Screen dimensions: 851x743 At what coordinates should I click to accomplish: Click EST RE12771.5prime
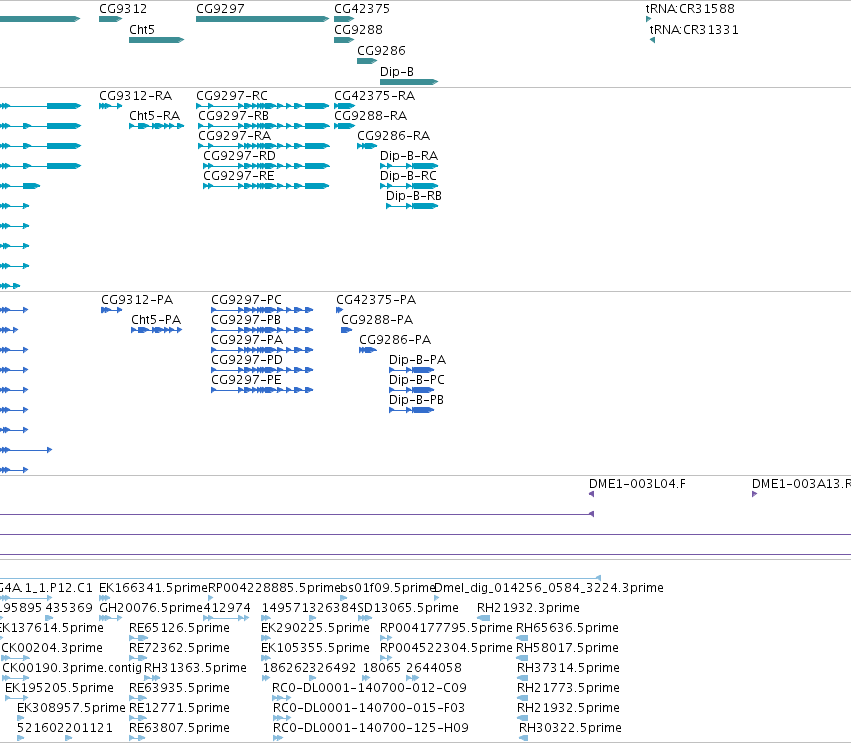coord(180,708)
